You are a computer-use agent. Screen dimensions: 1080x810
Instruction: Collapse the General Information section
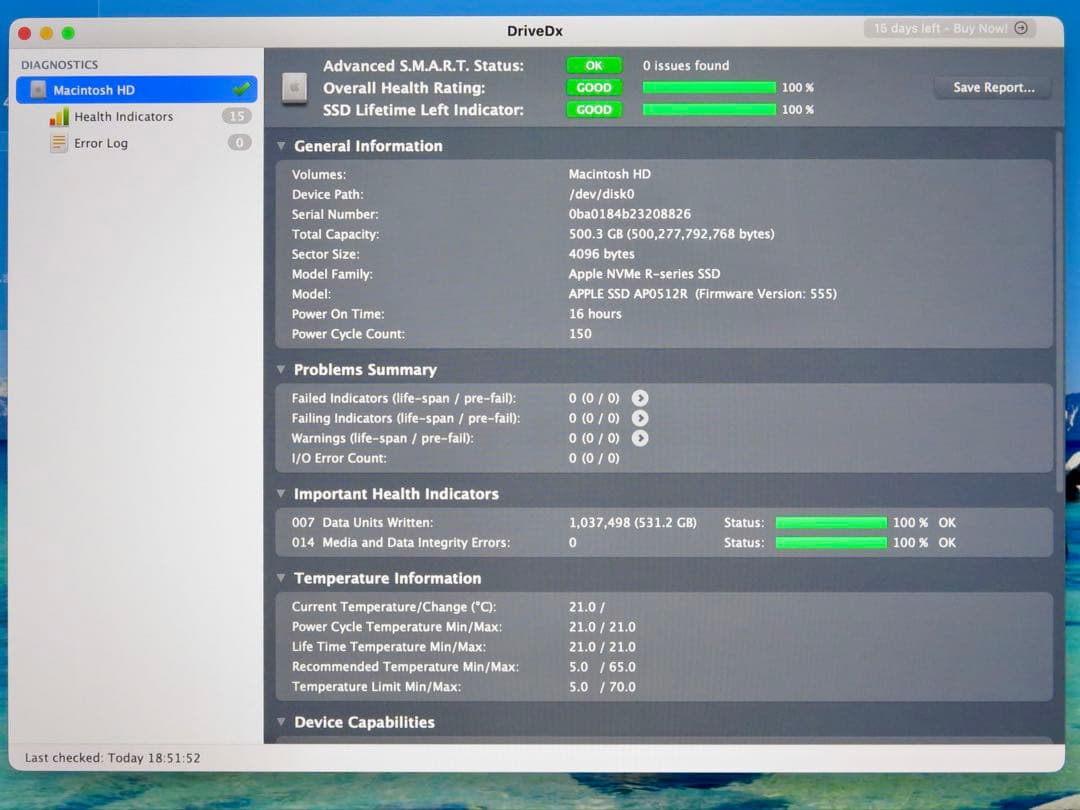[x=281, y=146]
